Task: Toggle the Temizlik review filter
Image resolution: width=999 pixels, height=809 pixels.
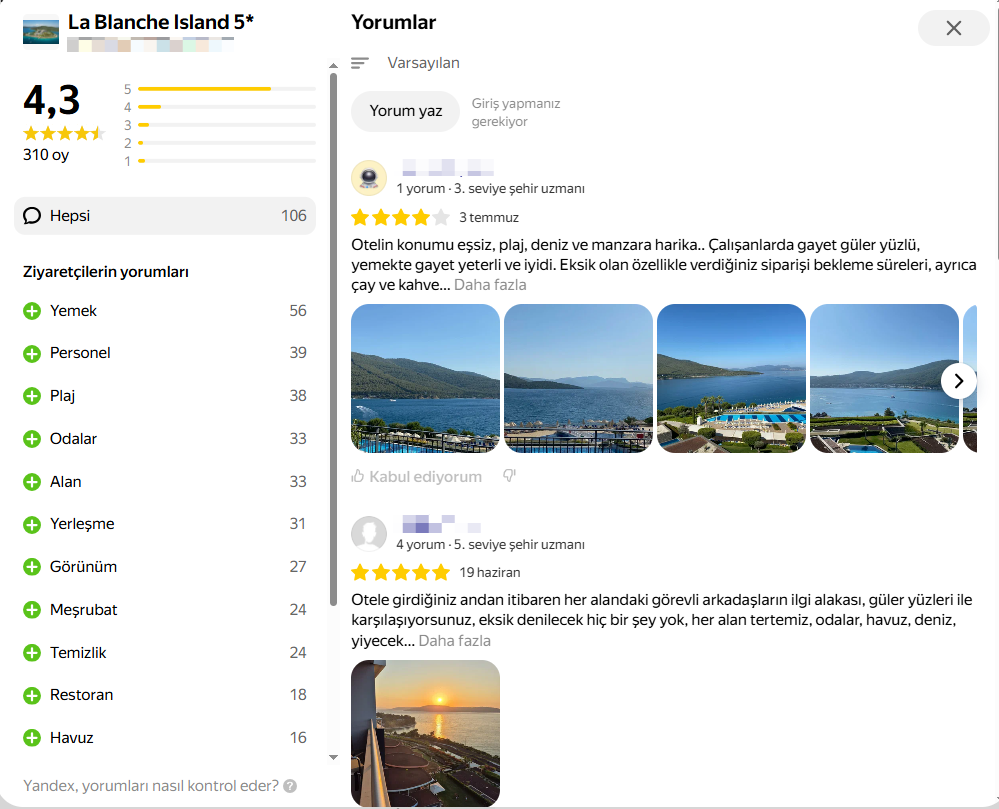Action: pyautogui.click(x=78, y=653)
